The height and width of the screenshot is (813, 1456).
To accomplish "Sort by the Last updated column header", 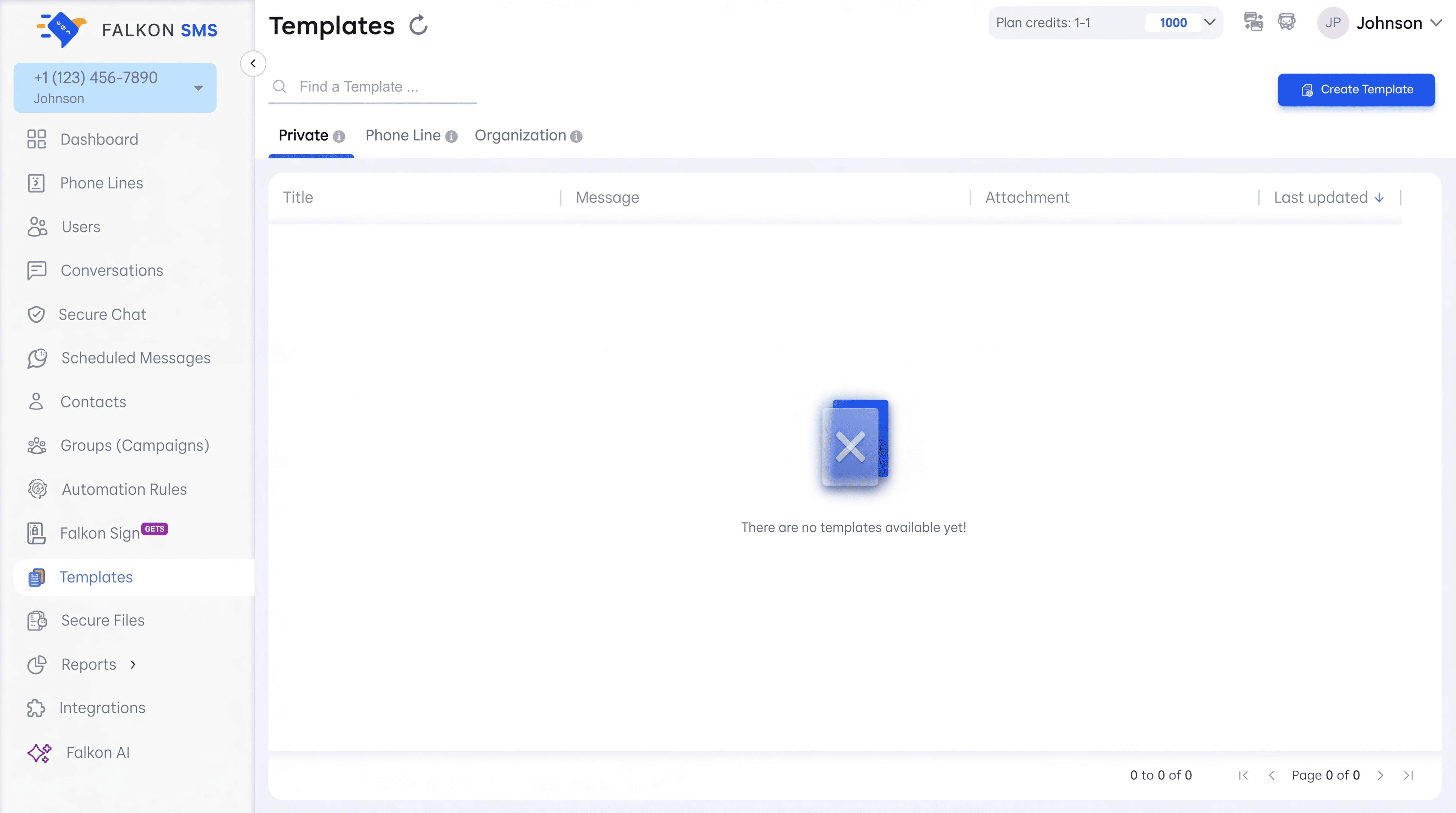I will (1320, 197).
